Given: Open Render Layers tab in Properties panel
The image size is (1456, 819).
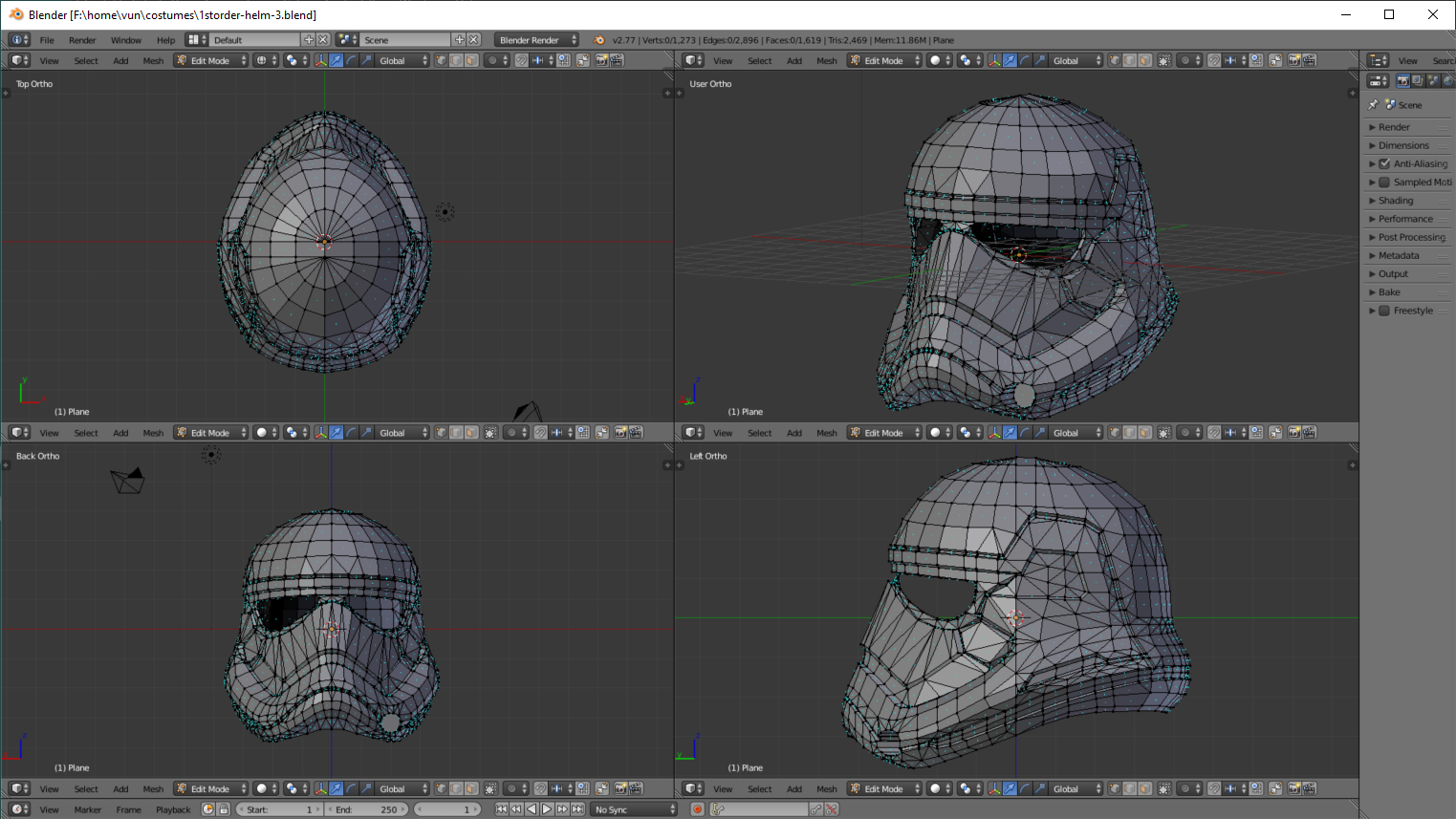Looking at the screenshot, I should (1418, 81).
